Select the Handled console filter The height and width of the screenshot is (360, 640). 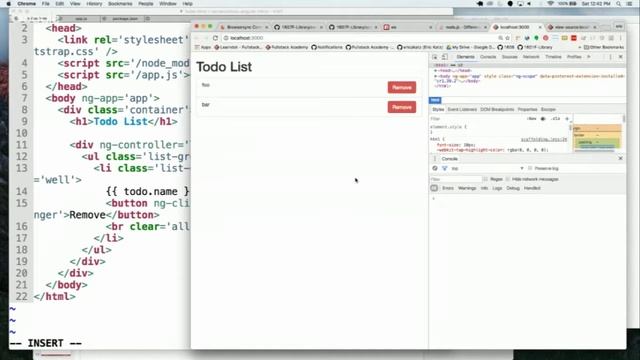pyautogui.click(x=532, y=188)
